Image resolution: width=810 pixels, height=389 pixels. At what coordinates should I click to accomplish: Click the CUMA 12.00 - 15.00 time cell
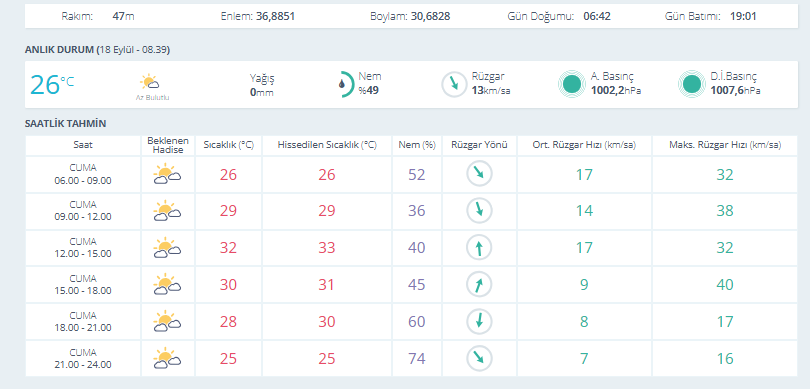coord(83,247)
